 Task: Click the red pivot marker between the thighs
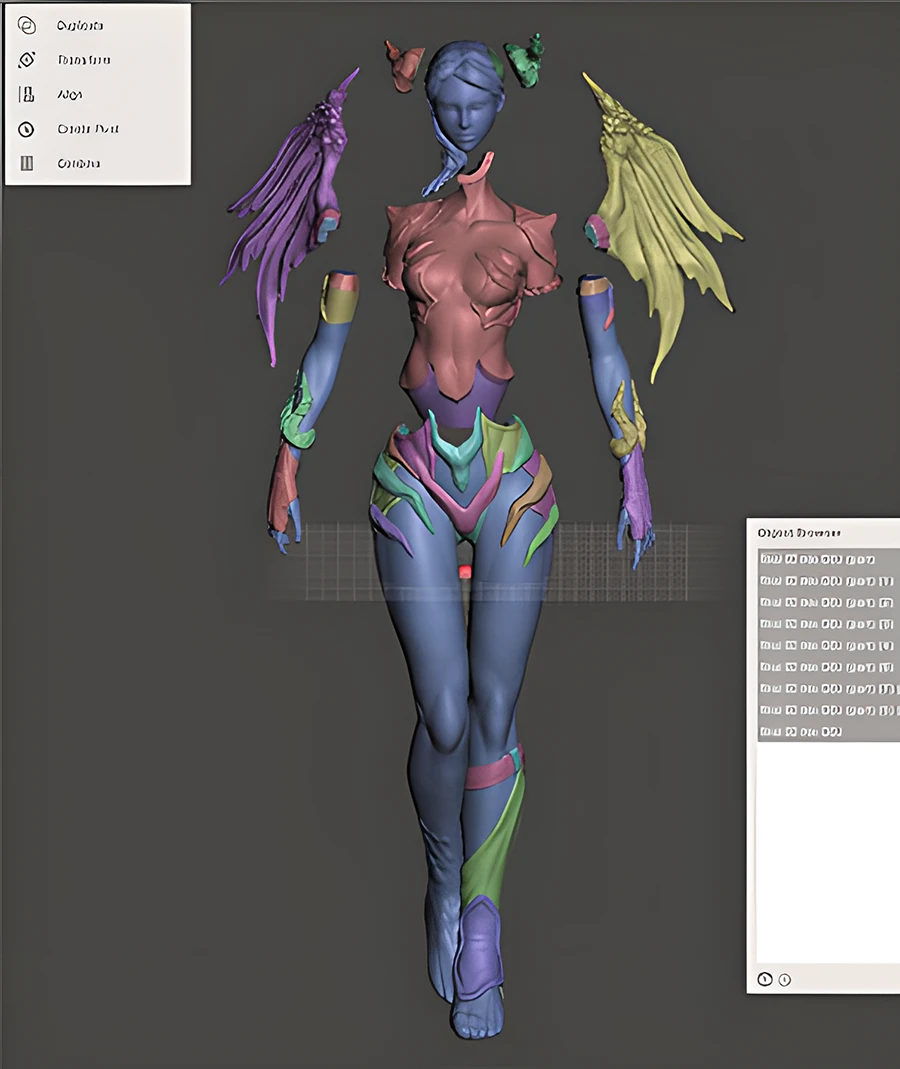coord(464,572)
